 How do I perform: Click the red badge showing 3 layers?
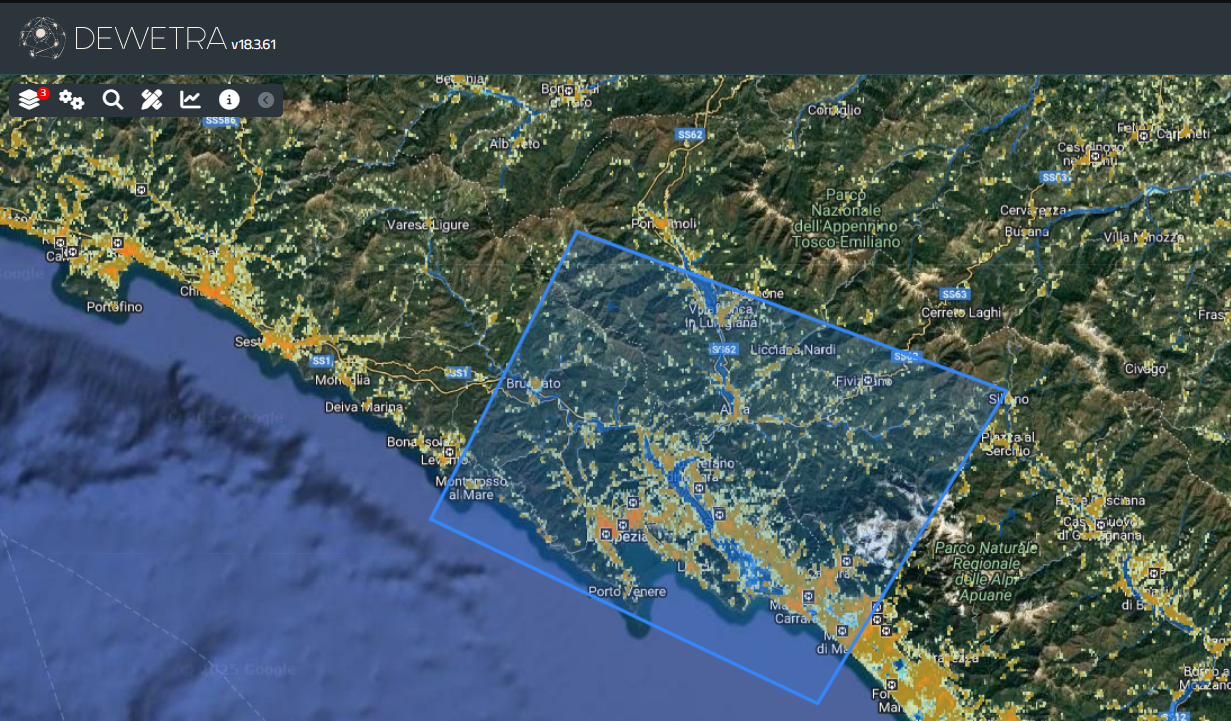pos(43,93)
